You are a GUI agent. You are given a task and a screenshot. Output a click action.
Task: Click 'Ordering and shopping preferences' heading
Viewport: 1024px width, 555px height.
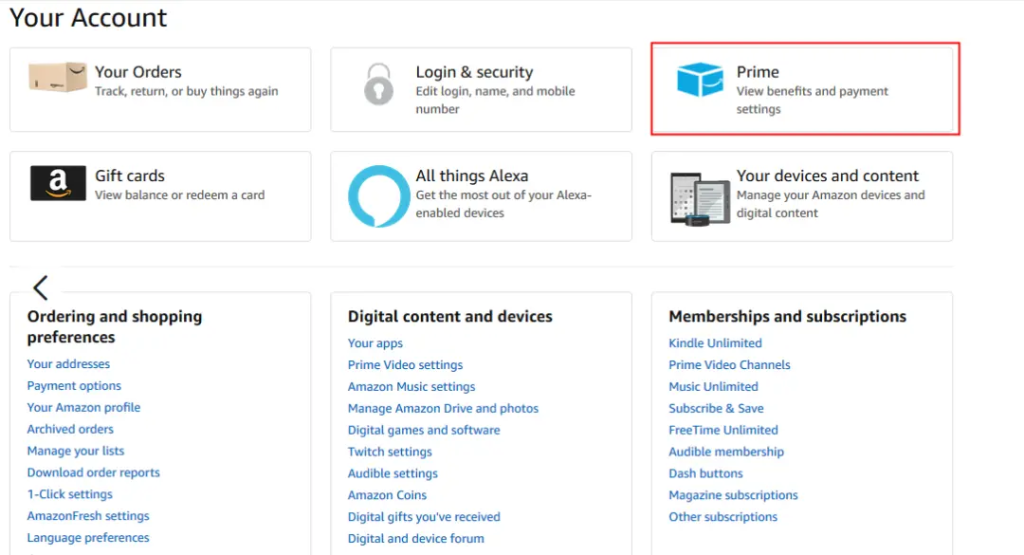coord(114,326)
